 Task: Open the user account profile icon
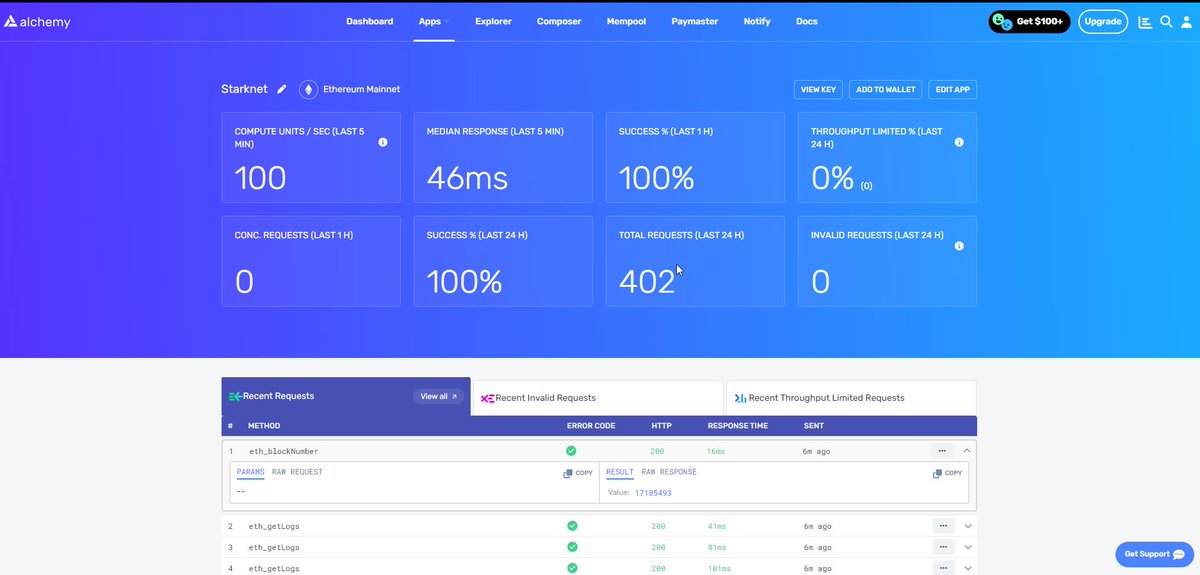(1186, 22)
